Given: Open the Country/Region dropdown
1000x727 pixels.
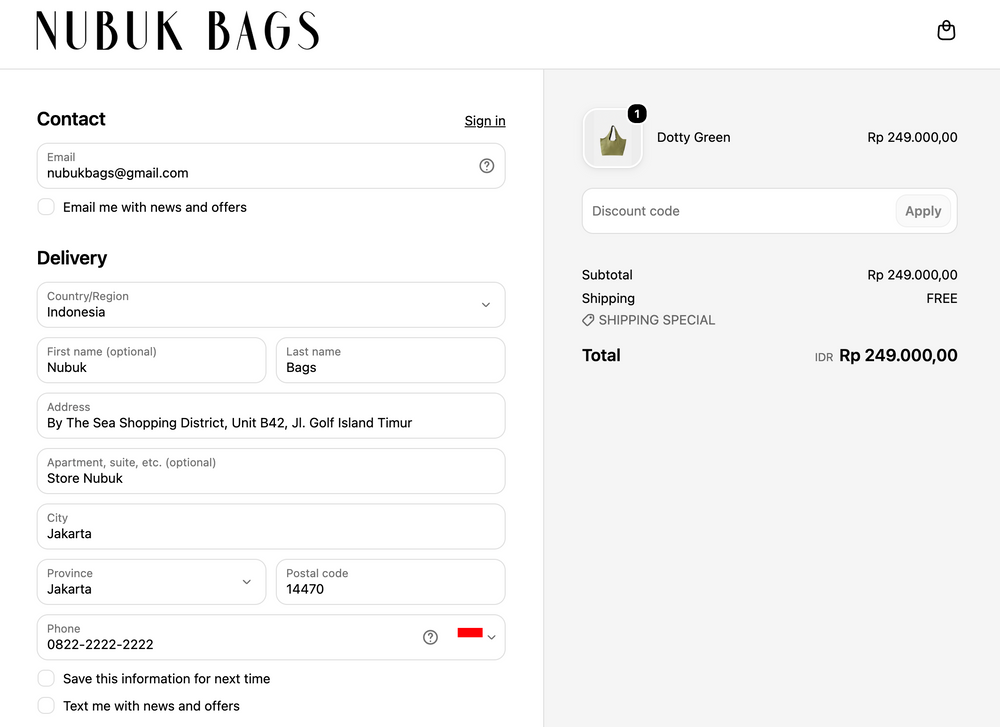Looking at the screenshot, I should pos(271,305).
